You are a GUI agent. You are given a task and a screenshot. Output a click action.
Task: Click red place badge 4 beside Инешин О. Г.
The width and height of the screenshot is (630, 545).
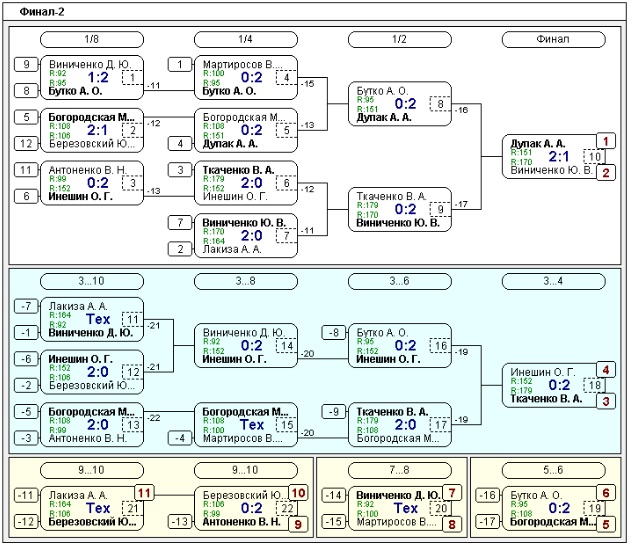point(606,370)
